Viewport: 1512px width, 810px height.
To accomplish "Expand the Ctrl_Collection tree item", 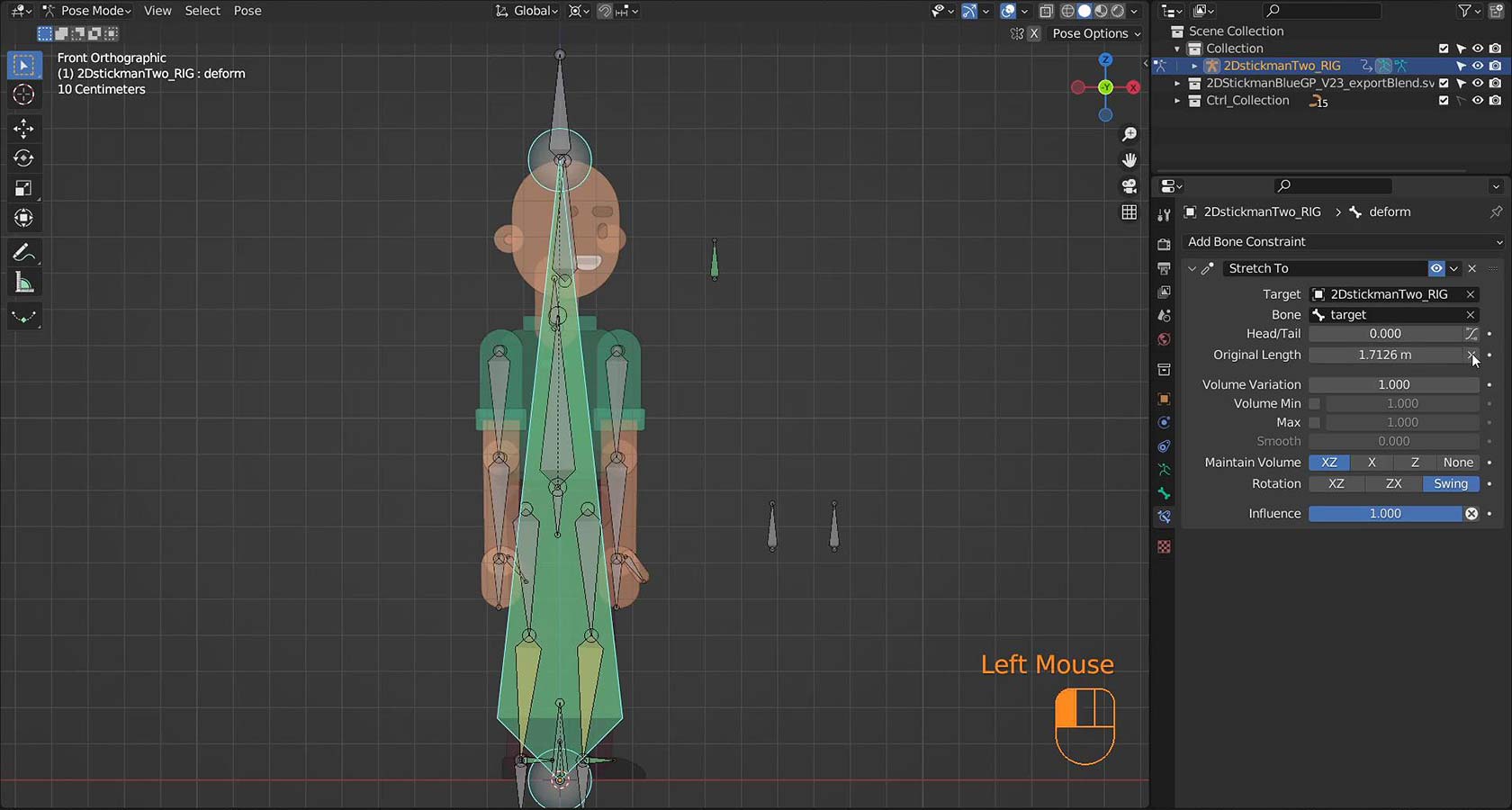I will (x=1177, y=101).
